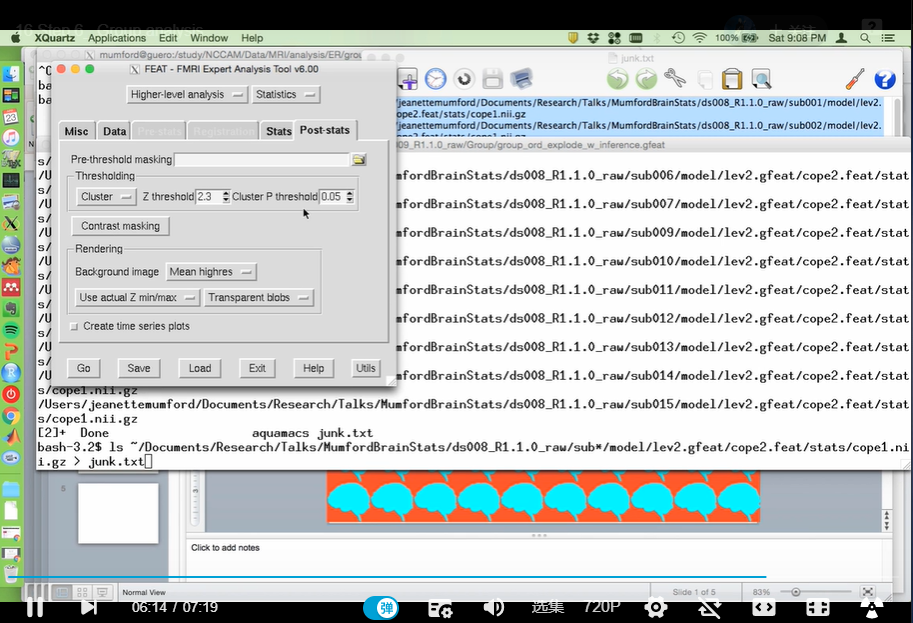The width and height of the screenshot is (913, 623).
Task: Click the Exit button in FEAT
Action: (257, 368)
